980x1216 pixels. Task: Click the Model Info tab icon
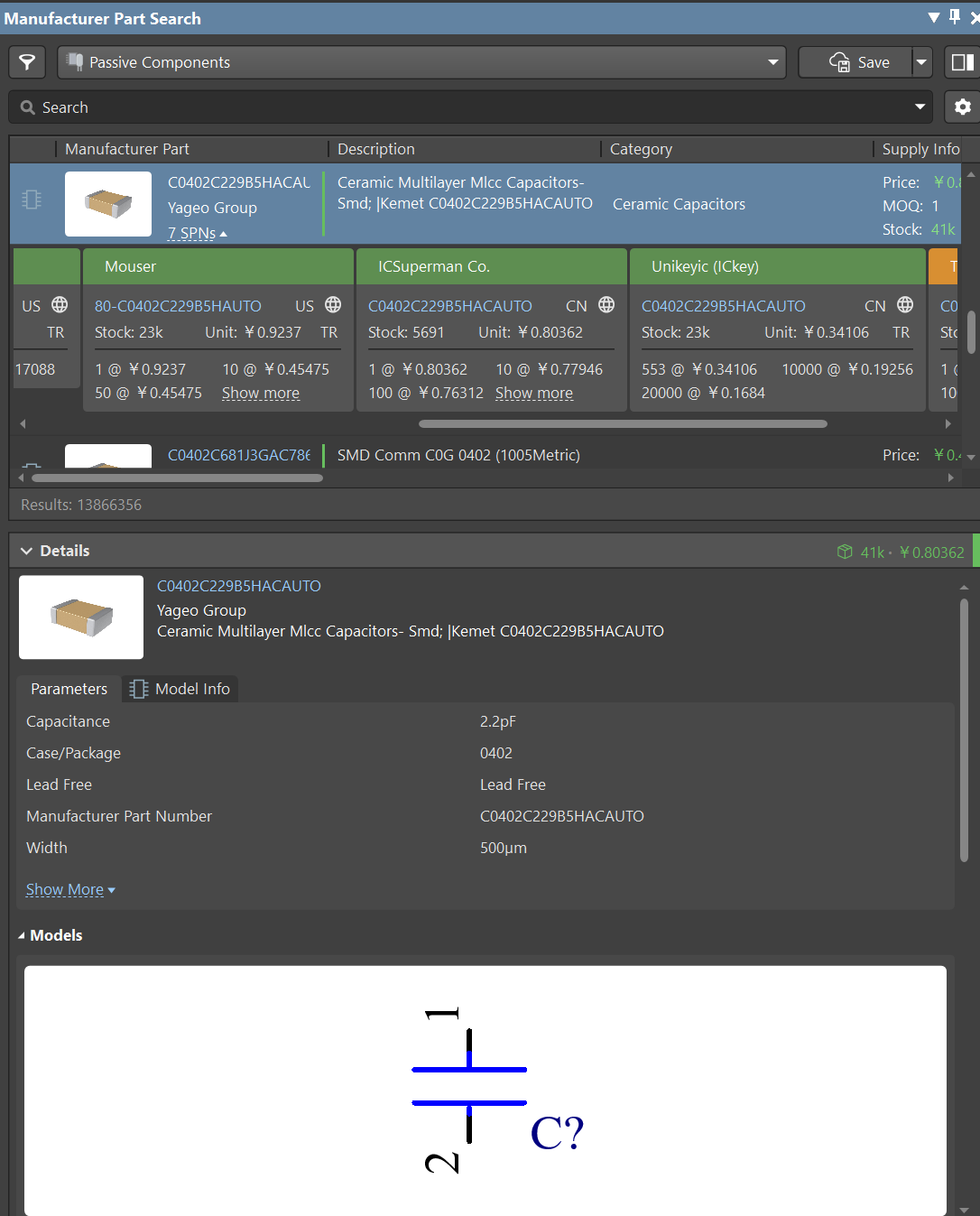click(x=138, y=689)
